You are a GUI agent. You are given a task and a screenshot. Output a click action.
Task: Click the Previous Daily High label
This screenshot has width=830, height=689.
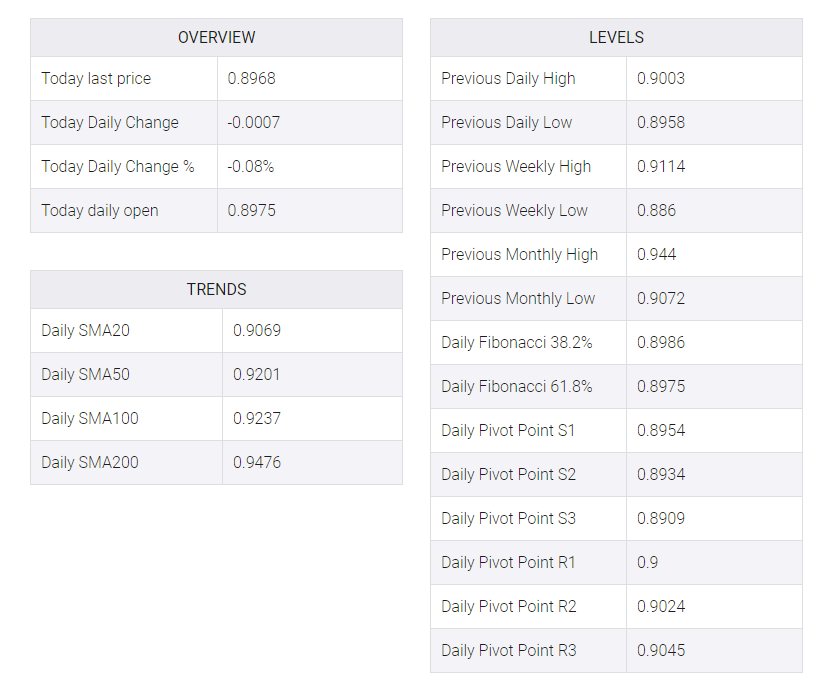[x=508, y=78]
